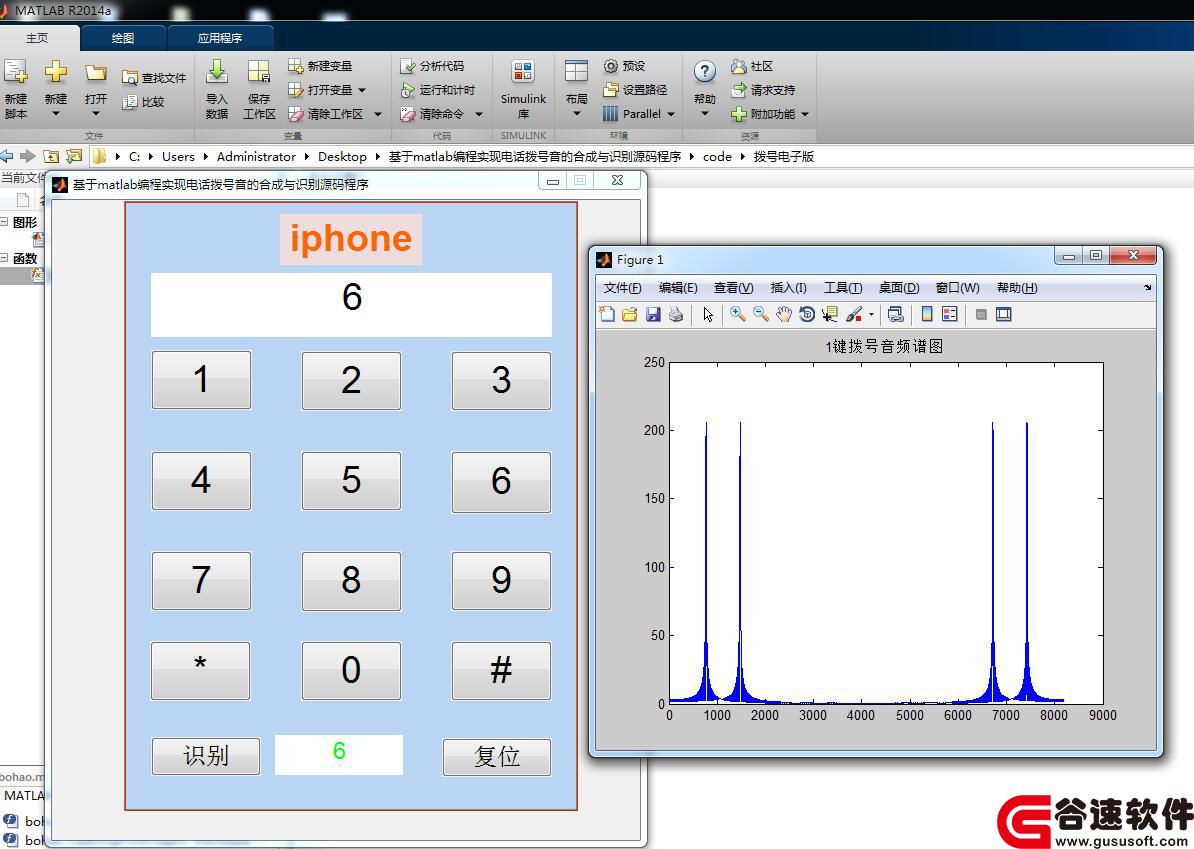The height and width of the screenshot is (849, 1194).
Task: Select the Edit Plot arrow tool in Figure 1
Action: [708, 314]
